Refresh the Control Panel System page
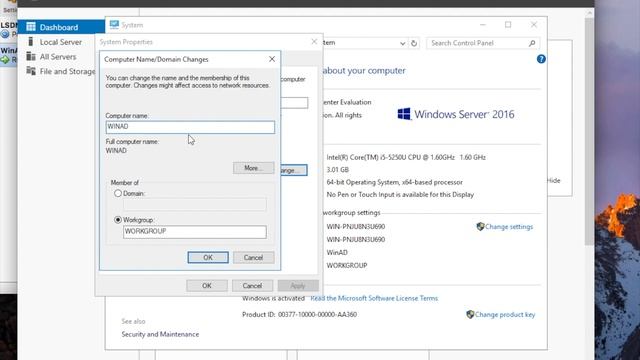This screenshot has width=640, height=360. (x=414, y=43)
